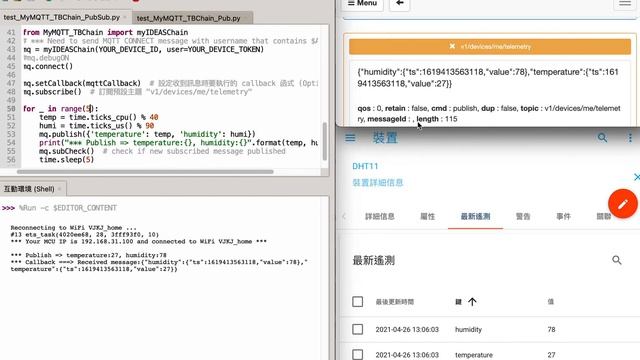Toggle the select-all checkbox in telemetry table
This screenshot has width=640, height=360.
(x=358, y=302)
